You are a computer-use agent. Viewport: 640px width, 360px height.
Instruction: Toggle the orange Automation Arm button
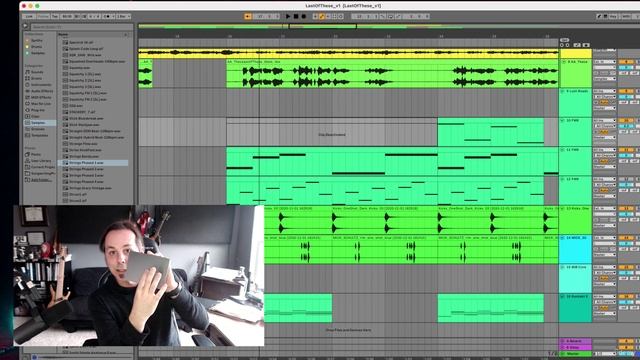coord(322,16)
